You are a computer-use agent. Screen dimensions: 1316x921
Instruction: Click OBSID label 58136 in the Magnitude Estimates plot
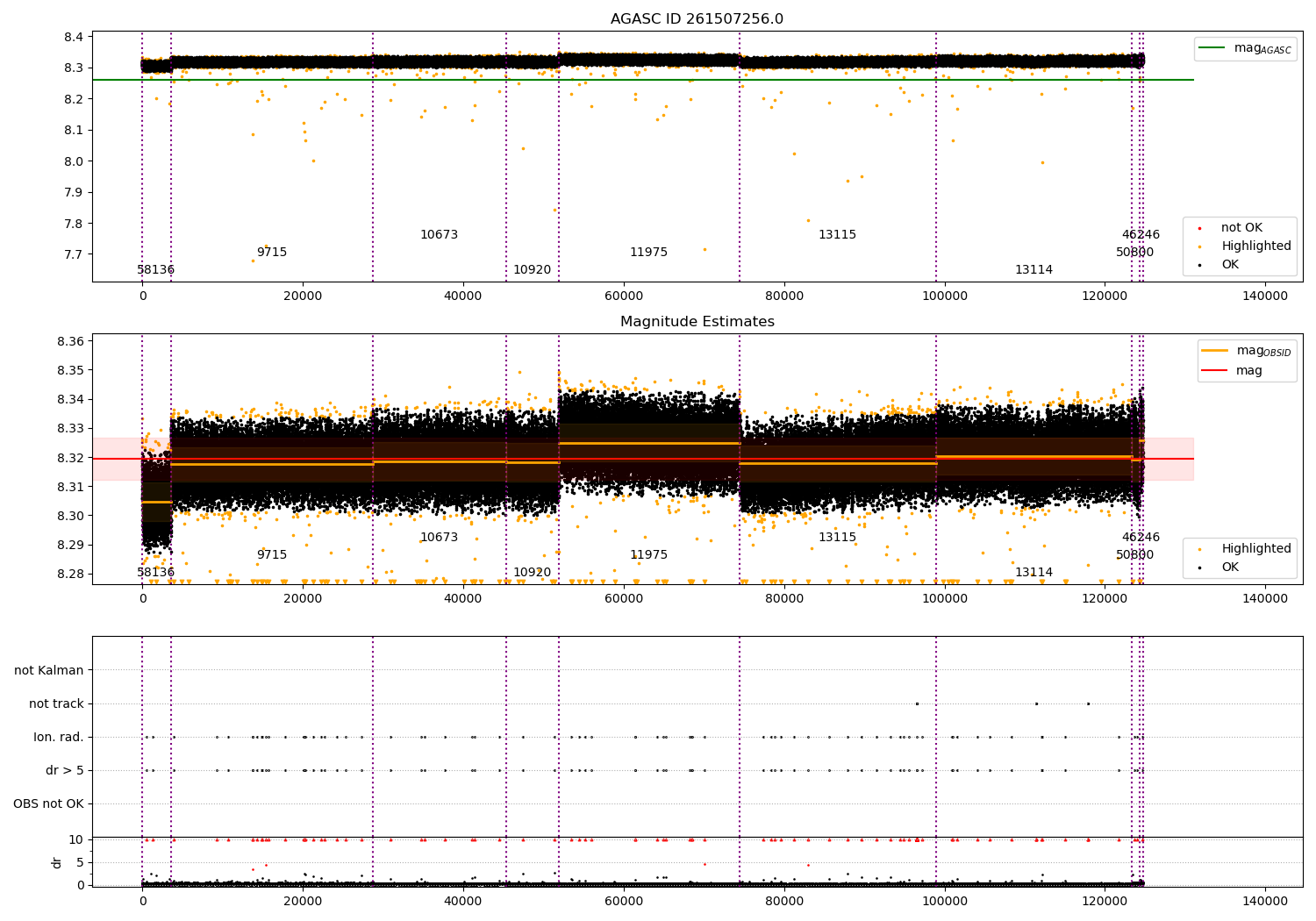[155, 573]
